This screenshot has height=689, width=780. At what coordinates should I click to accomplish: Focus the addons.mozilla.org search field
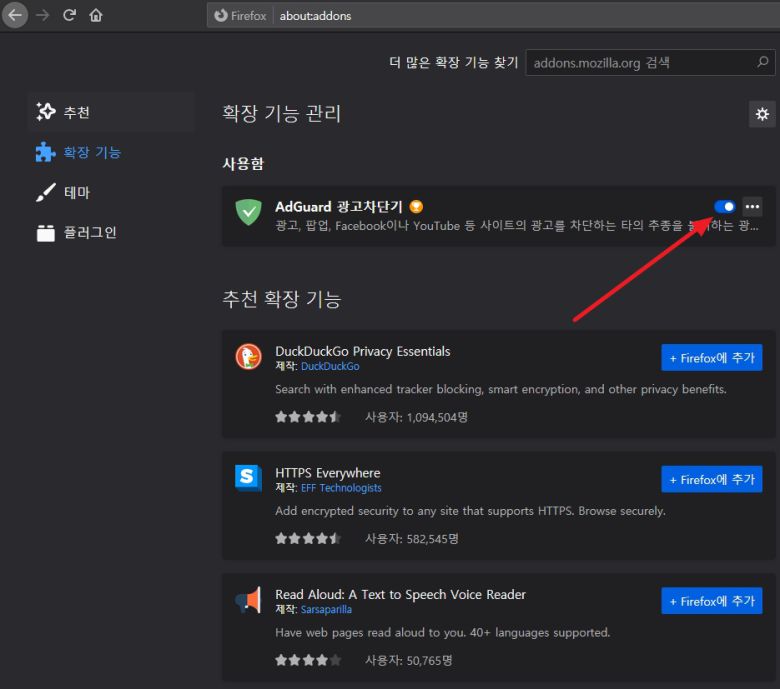[640, 63]
